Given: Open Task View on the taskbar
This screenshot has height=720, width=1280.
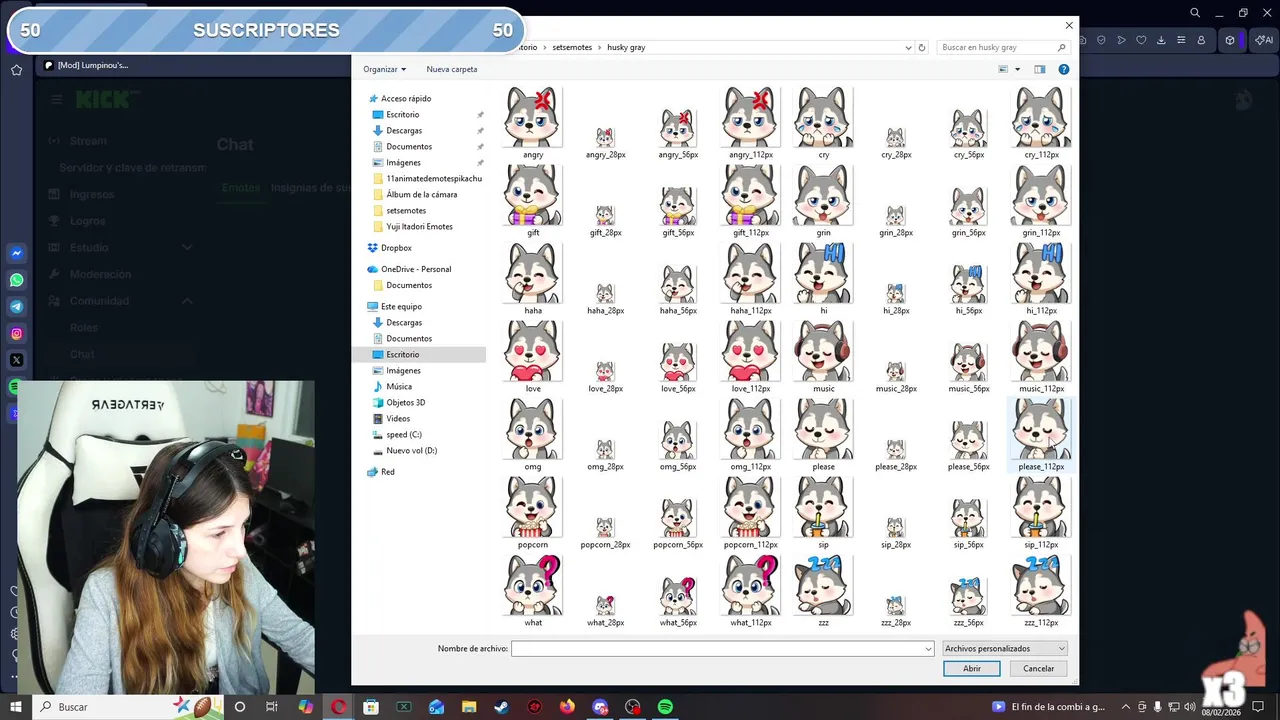Looking at the screenshot, I should coord(272,707).
